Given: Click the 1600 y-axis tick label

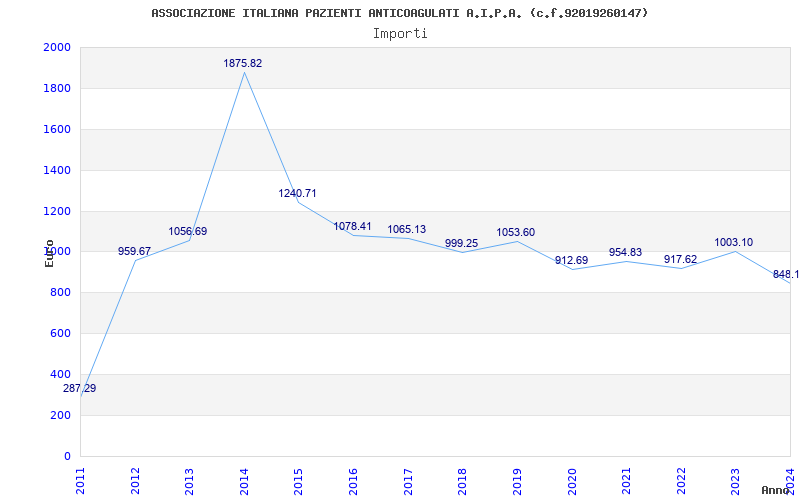Looking at the screenshot, I should click(x=57, y=129).
